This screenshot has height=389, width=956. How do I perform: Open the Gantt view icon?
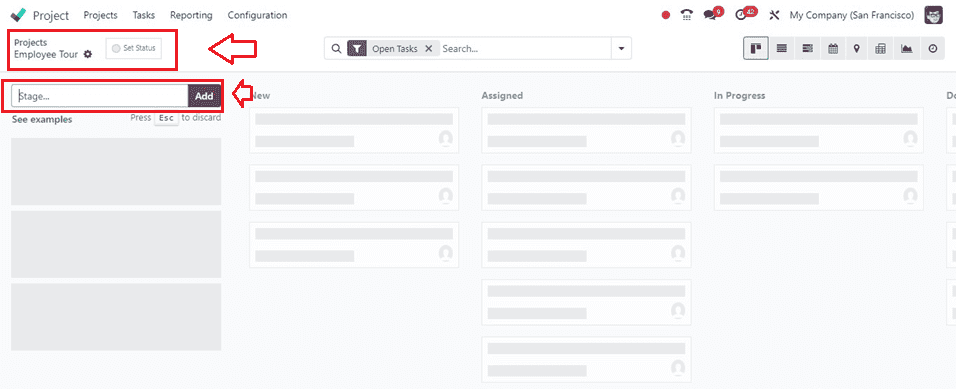[x=807, y=49]
